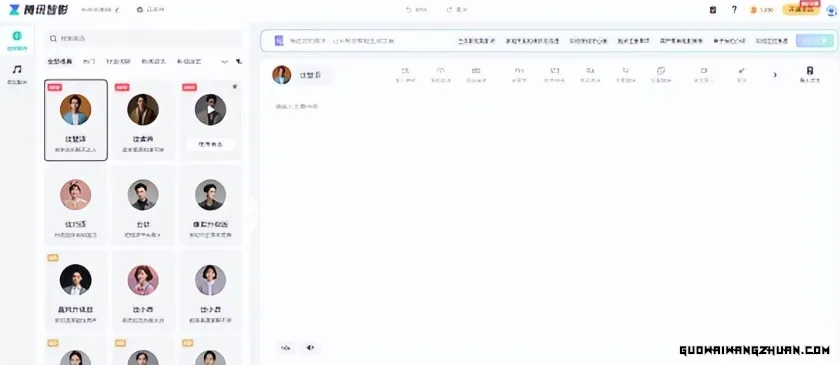
Task: Click the gold coin balance icon
Action: tap(753, 10)
